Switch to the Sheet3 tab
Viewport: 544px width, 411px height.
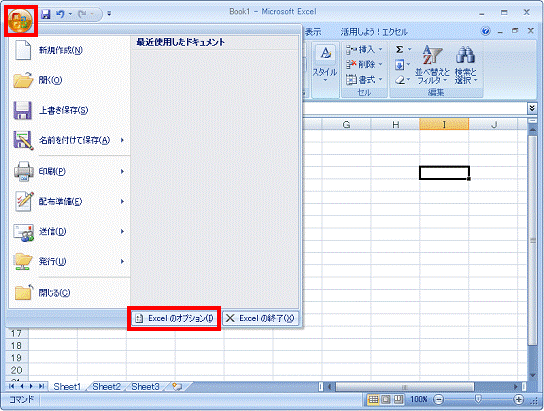(x=145, y=386)
